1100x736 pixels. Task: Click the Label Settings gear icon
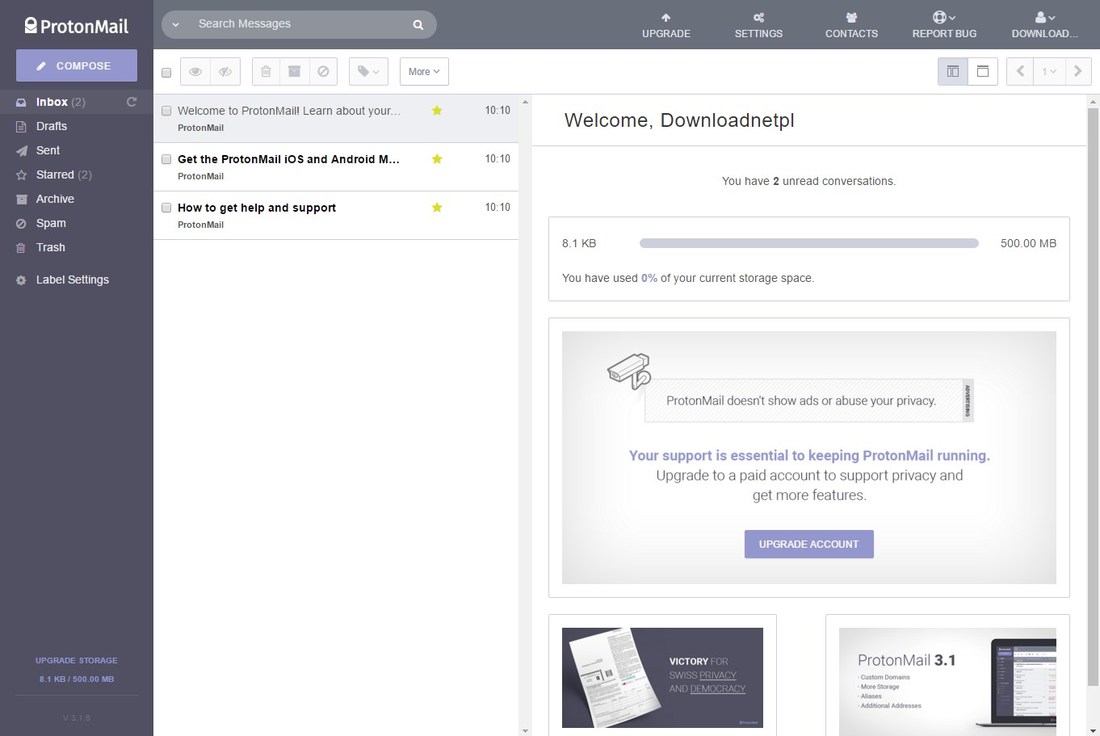pyautogui.click(x=21, y=280)
